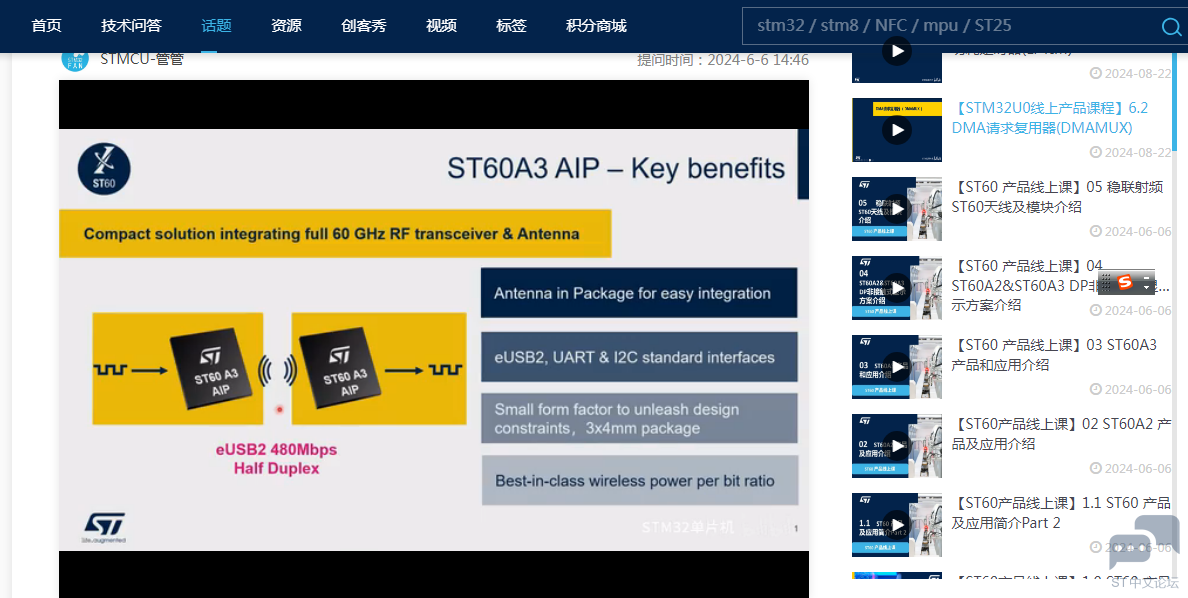Click the STMCU-管管 user avatar
The image size is (1188, 598).
pyautogui.click(x=75, y=59)
